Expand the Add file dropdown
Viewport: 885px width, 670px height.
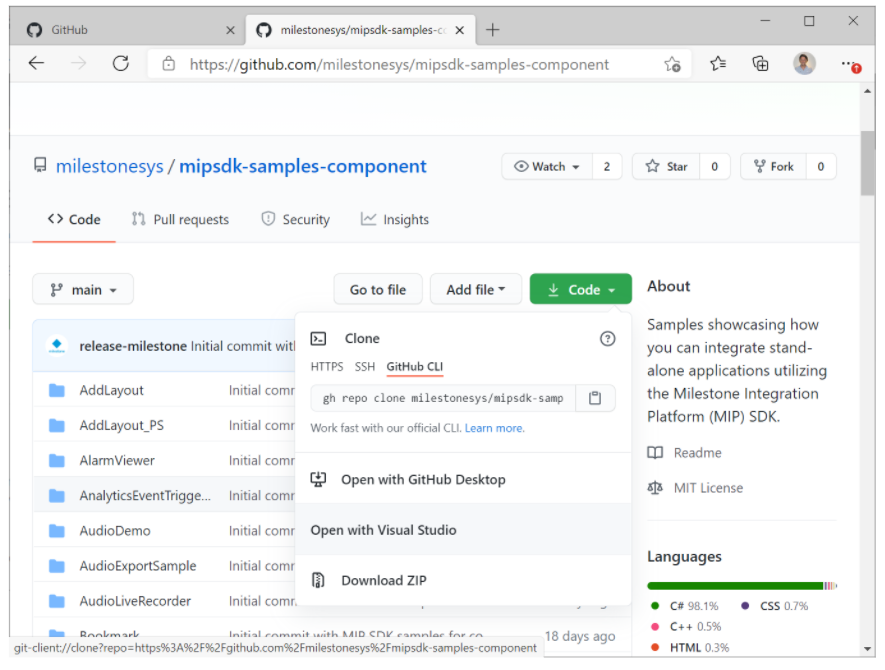pos(475,290)
